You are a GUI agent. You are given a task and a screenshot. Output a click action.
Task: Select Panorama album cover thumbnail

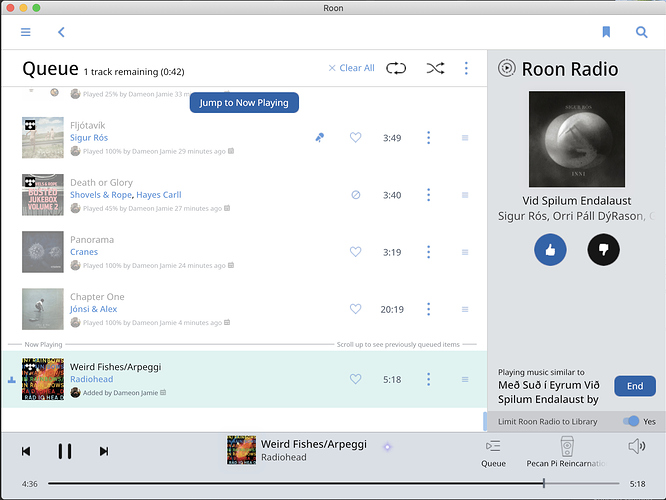(43, 252)
